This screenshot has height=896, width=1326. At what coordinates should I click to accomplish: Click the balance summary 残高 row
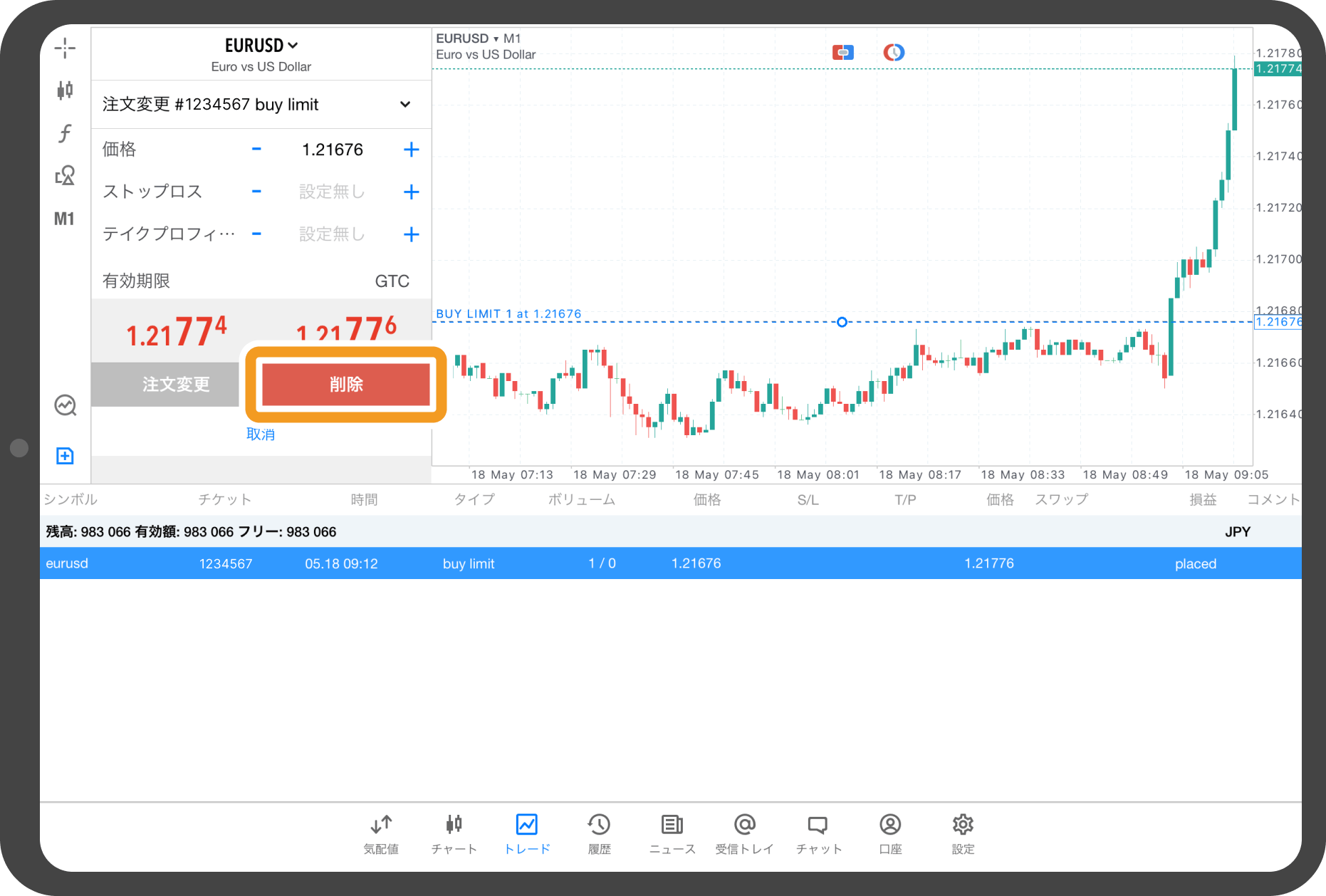671,531
